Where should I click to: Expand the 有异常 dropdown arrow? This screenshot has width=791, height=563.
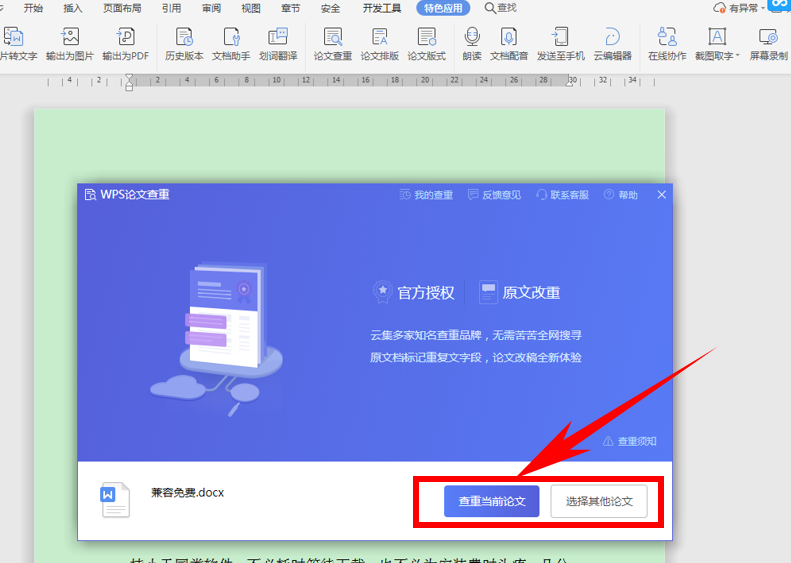(763, 8)
